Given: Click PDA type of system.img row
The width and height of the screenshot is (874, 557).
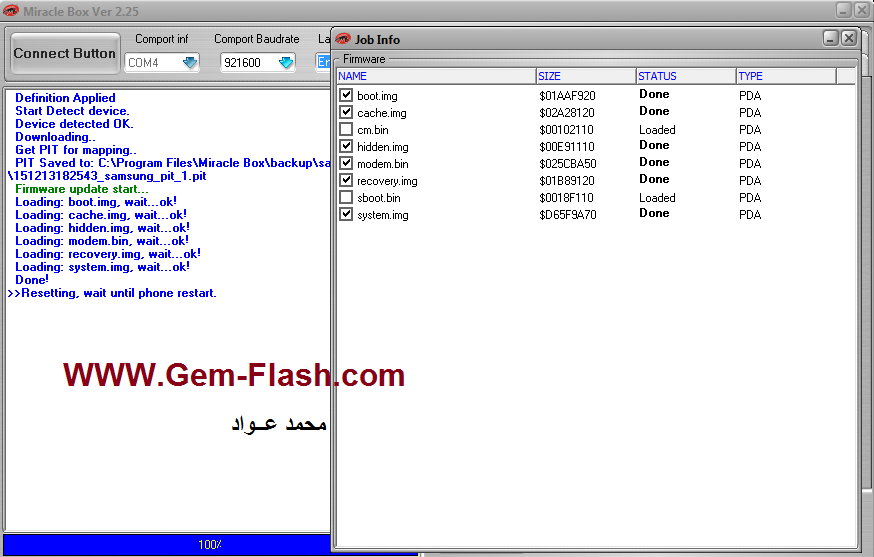Looking at the screenshot, I should 750,215.
